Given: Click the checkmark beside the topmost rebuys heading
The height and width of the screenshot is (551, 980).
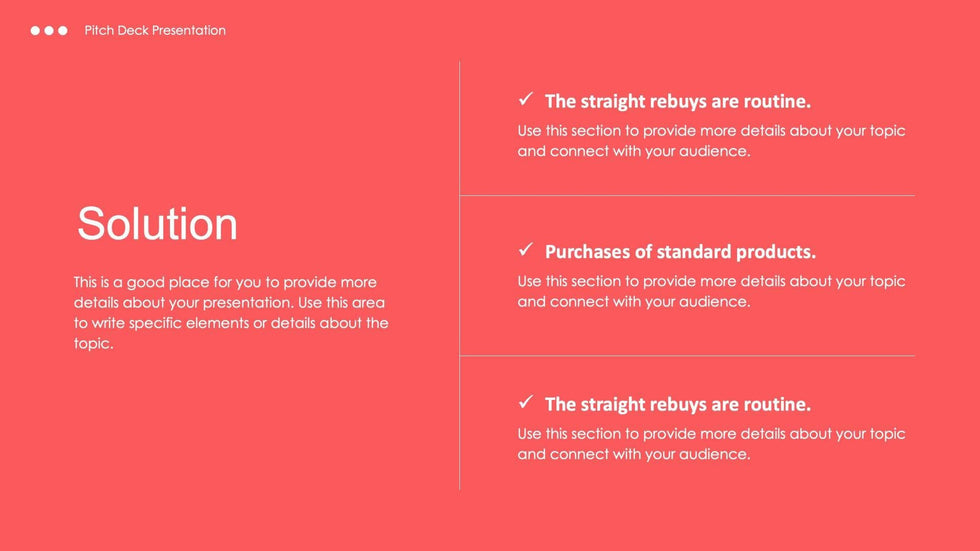Looking at the screenshot, I should click(x=526, y=100).
